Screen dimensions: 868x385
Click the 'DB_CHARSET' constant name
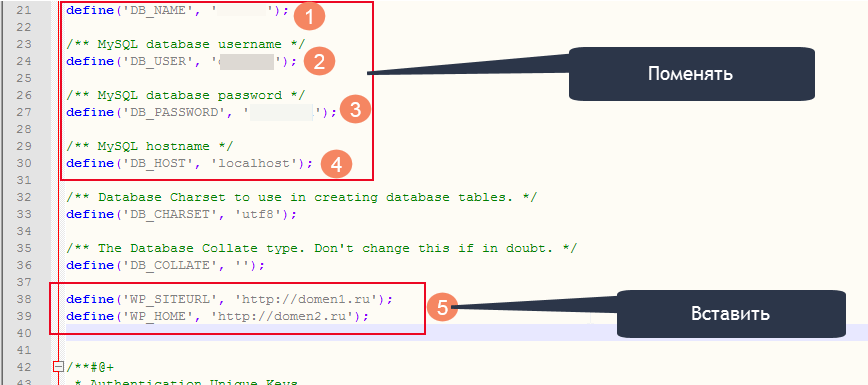pos(169,214)
